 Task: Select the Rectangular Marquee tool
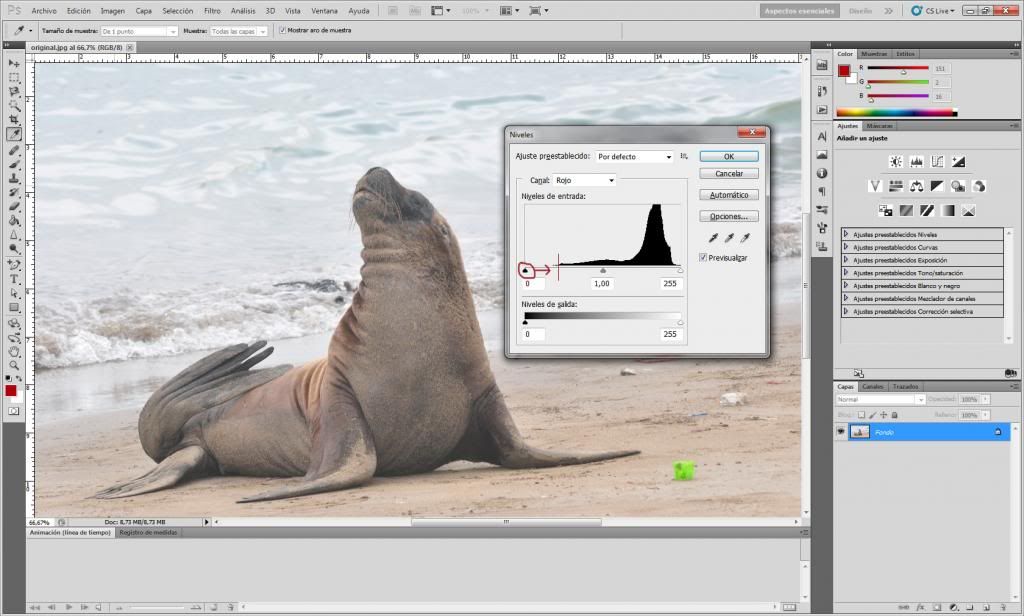tap(14, 78)
